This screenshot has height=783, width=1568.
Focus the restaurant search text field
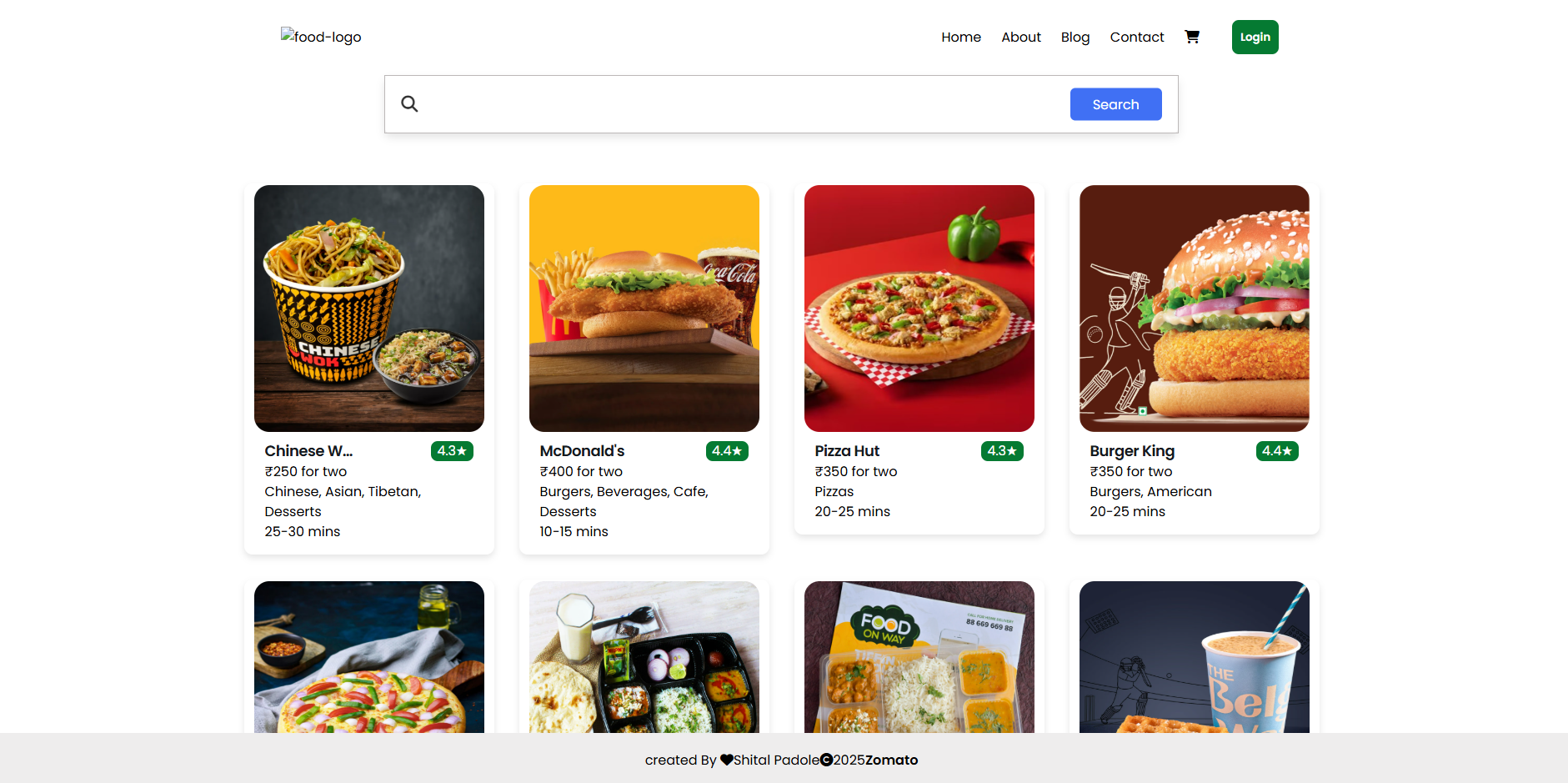coord(742,104)
